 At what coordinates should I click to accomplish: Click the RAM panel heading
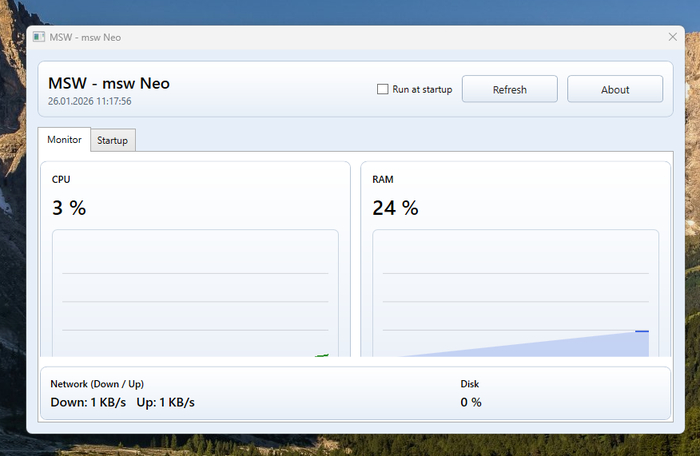pos(383,180)
